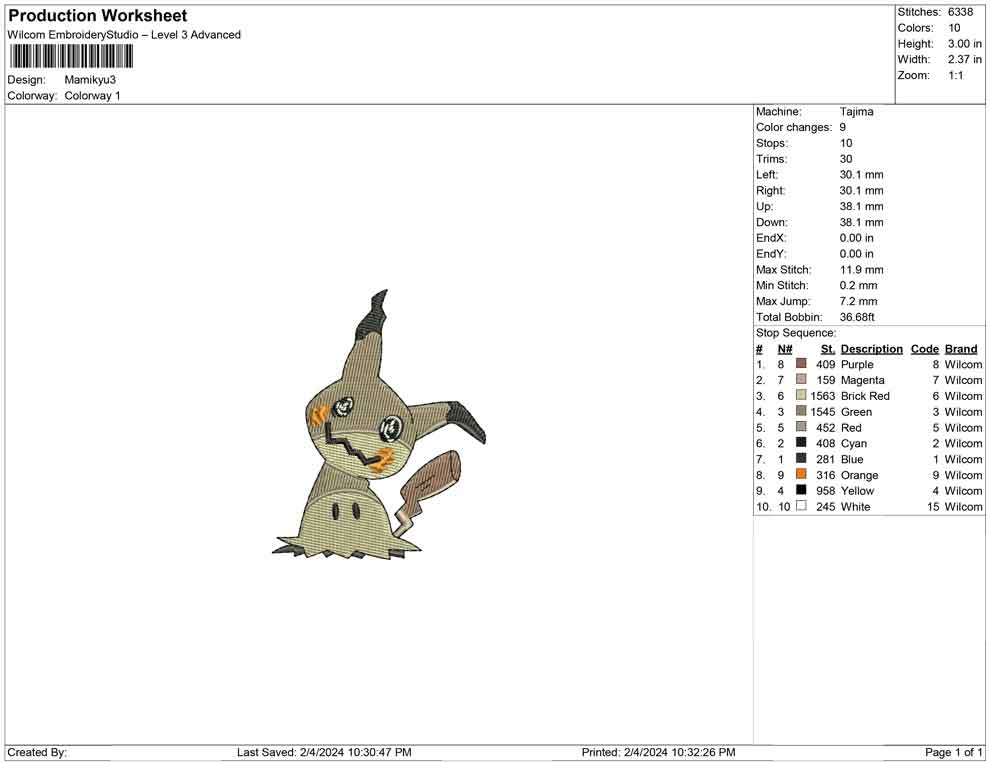Screen dimensions: 990x762
Task: Click the swatch beside 452 Red
Action: pyautogui.click(x=801, y=427)
